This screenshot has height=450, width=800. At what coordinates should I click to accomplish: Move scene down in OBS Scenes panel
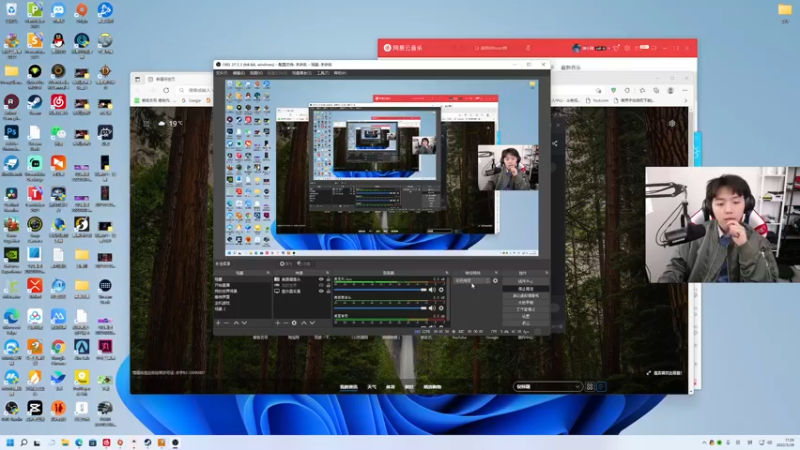[244, 323]
